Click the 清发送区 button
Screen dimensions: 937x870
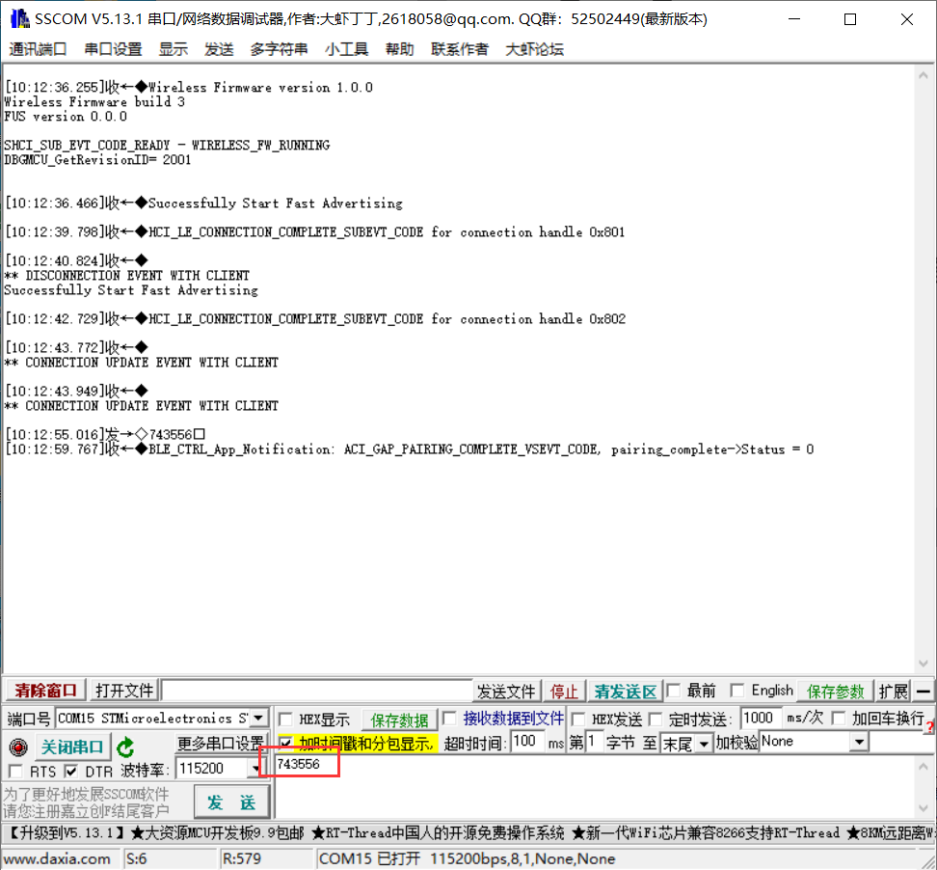(x=625, y=691)
